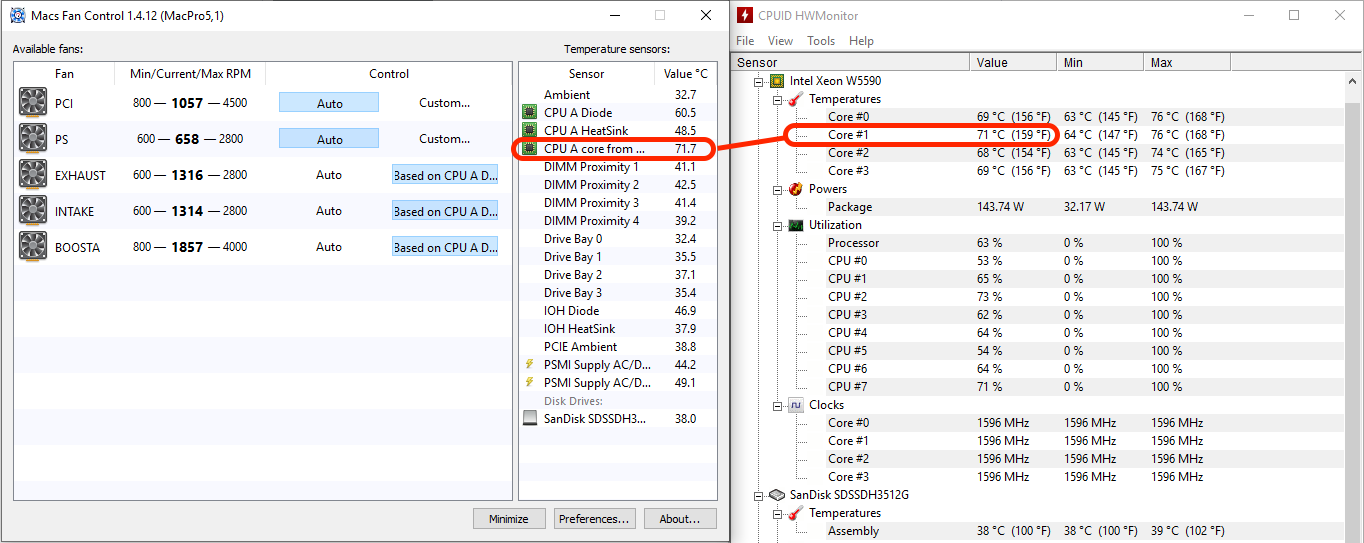1364x543 pixels.
Task: Click the first PSMI Supply lightning icon
Action: (530, 365)
